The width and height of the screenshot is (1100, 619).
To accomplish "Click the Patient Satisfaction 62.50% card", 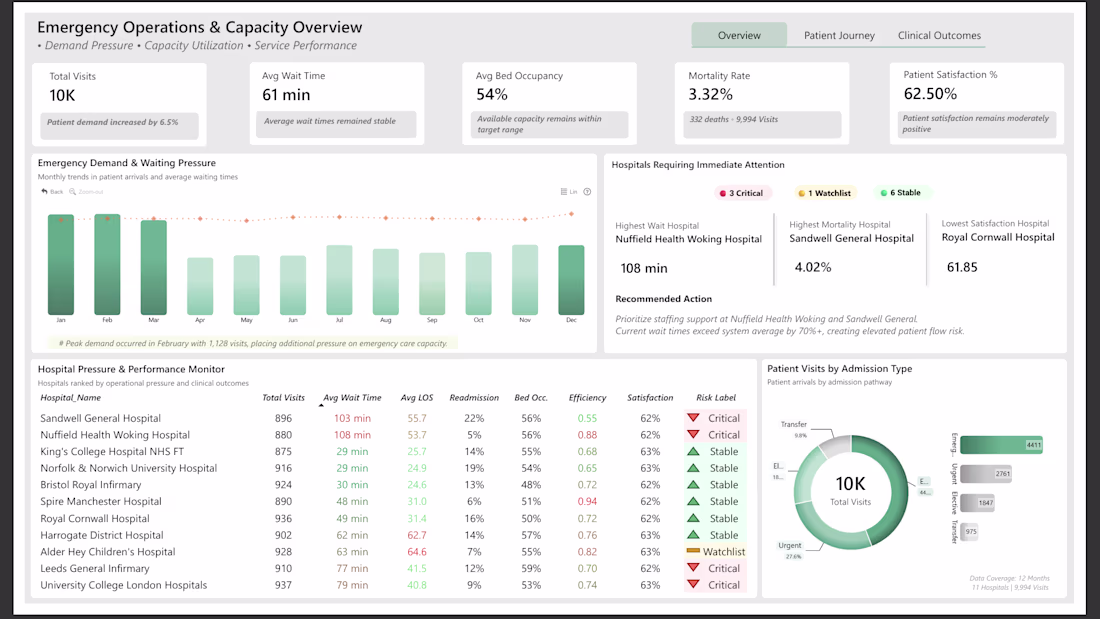I will pyautogui.click(x=977, y=104).
